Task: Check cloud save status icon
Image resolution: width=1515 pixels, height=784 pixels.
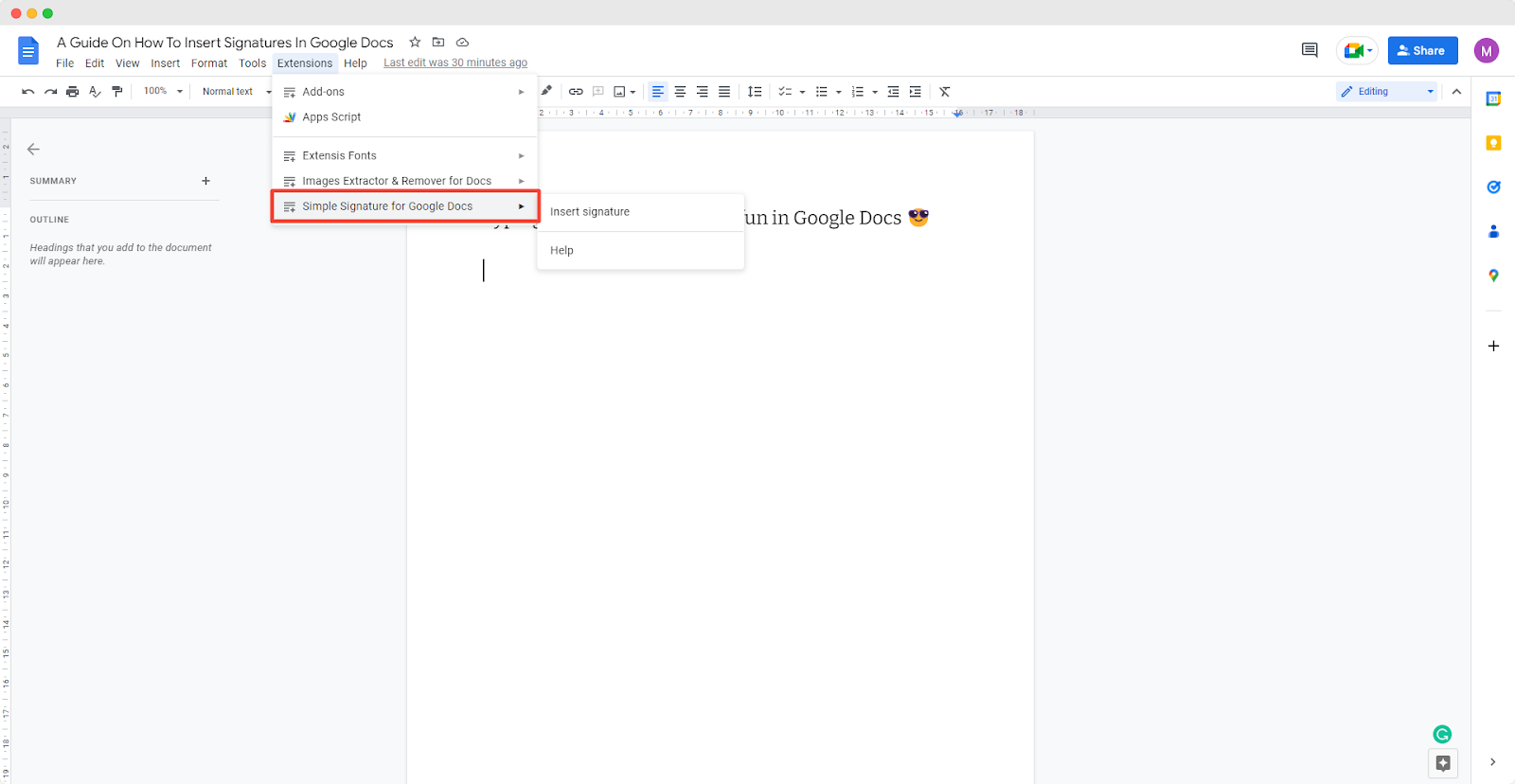Action: [462, 42]
